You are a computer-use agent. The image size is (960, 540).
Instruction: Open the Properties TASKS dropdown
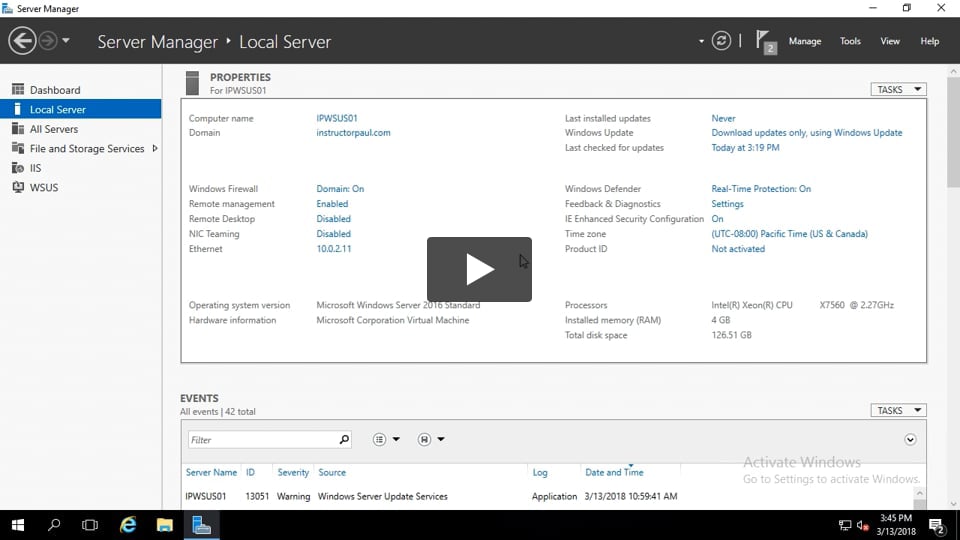coord(898,89)
